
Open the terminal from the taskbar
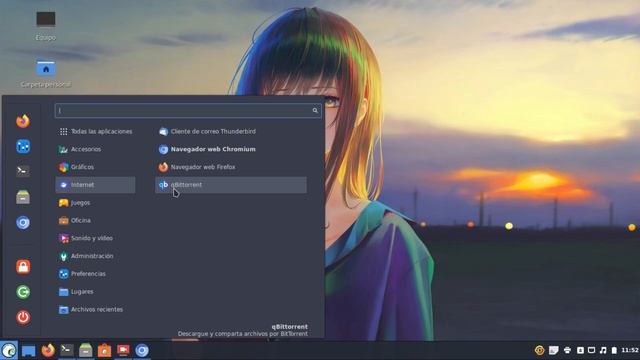pos(67,350)
